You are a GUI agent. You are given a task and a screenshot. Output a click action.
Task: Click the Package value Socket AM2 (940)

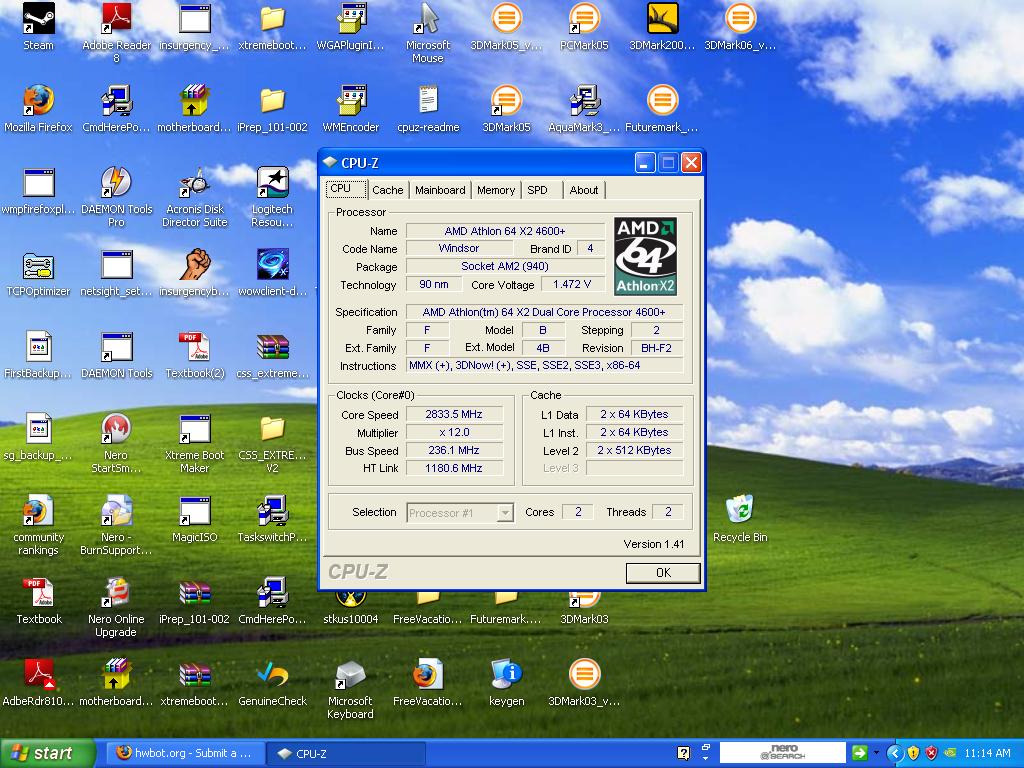point(505,266)
